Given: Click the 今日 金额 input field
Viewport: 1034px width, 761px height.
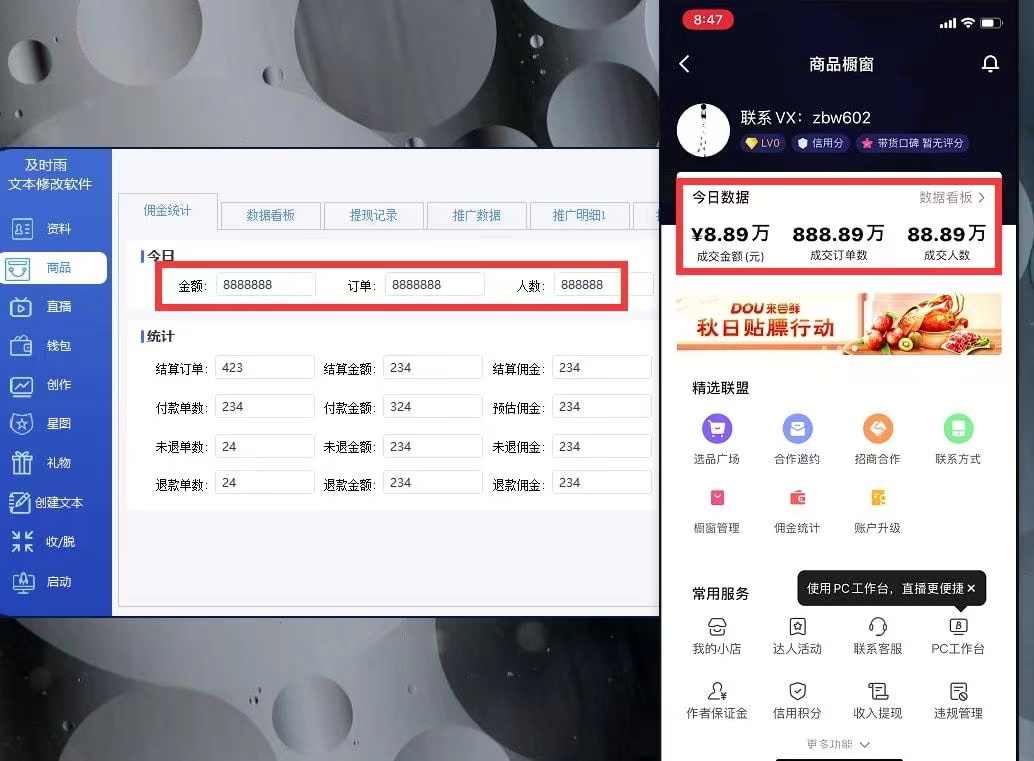Looking at the screenshot, I should [265, 285].
